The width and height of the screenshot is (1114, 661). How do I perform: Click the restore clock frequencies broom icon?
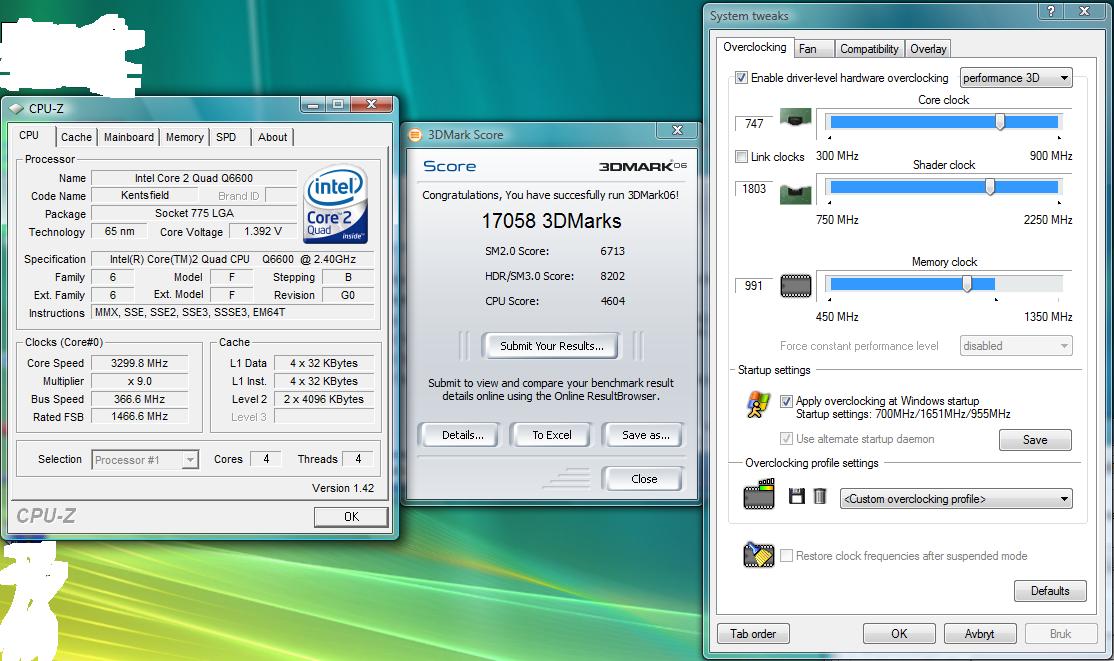point(758,554)
